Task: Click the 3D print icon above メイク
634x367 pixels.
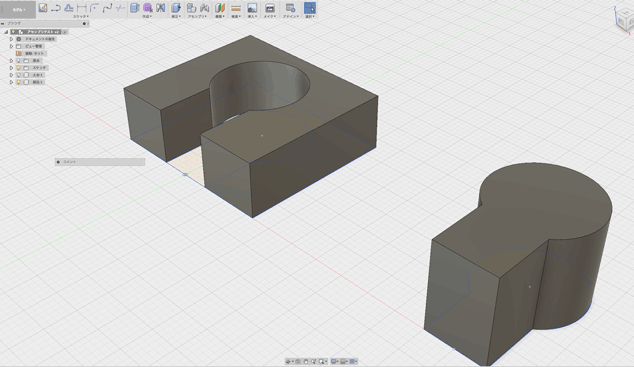Action: point(270,8)
